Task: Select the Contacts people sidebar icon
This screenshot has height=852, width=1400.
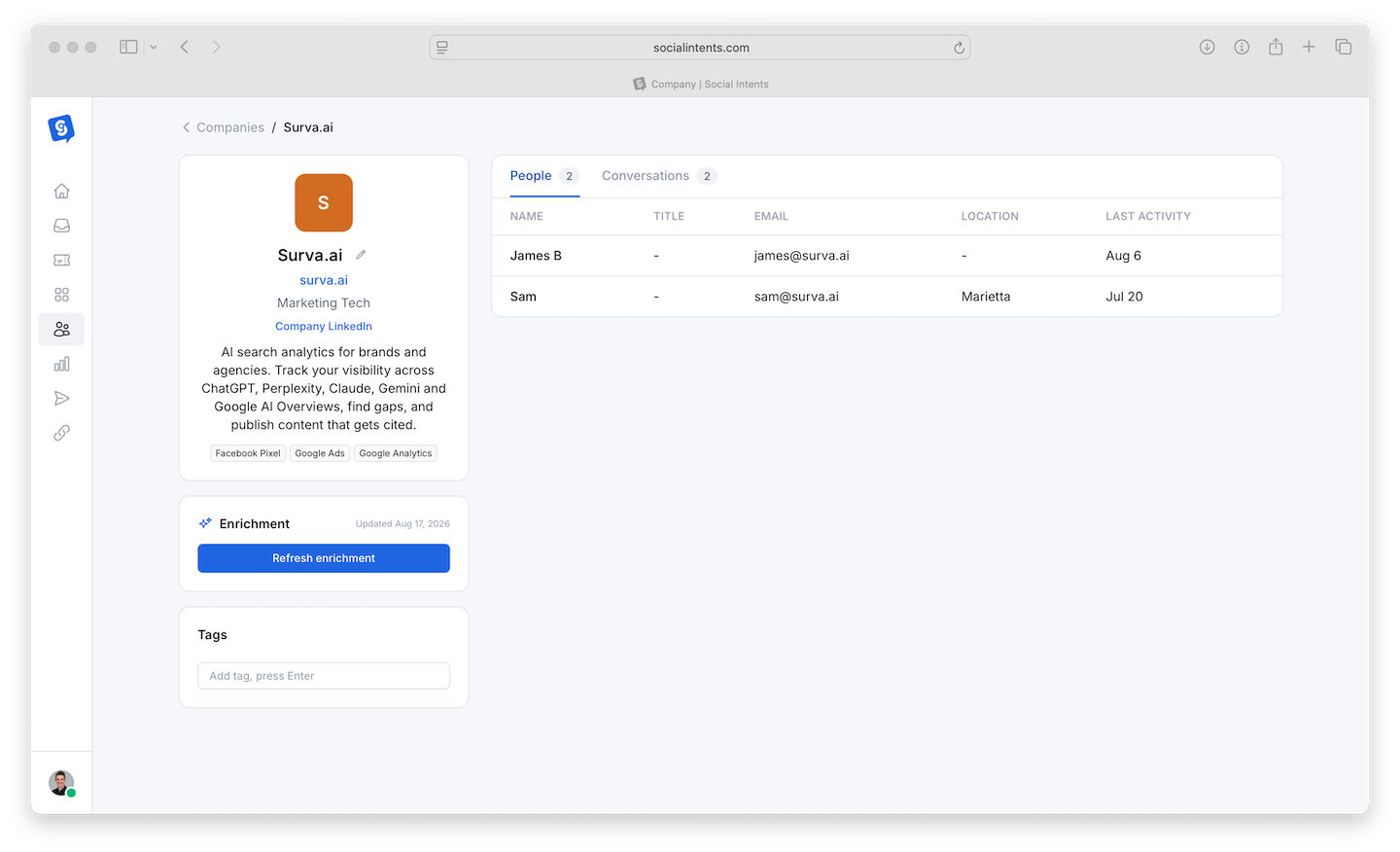Action: [61, 329]
